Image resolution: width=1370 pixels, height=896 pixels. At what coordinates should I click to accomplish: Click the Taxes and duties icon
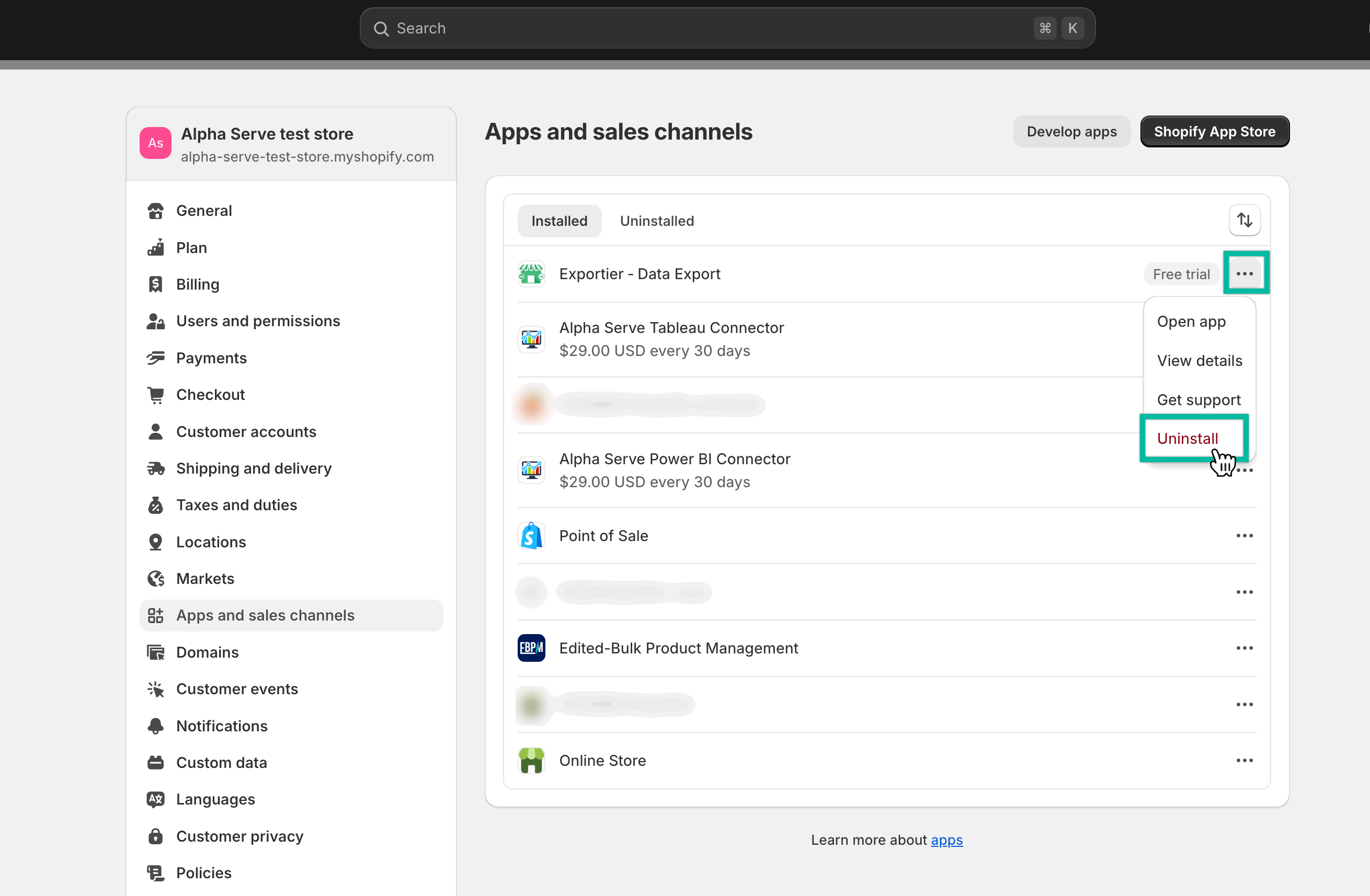pos(155,506)
